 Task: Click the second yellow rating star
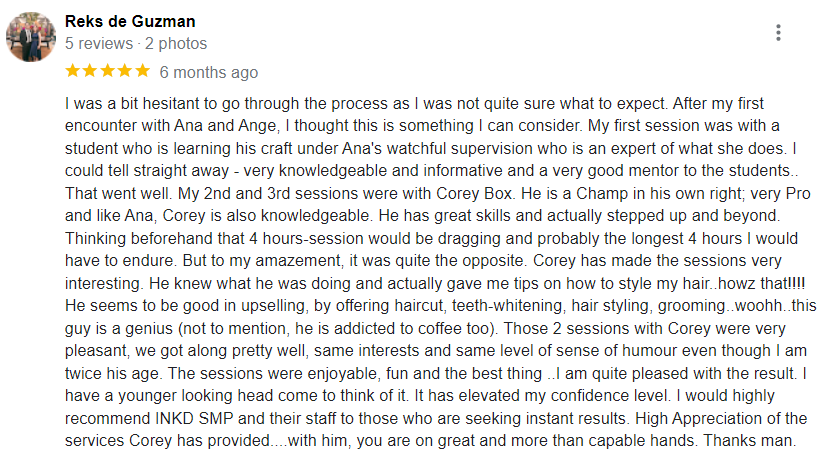click(x=90, y=71)
